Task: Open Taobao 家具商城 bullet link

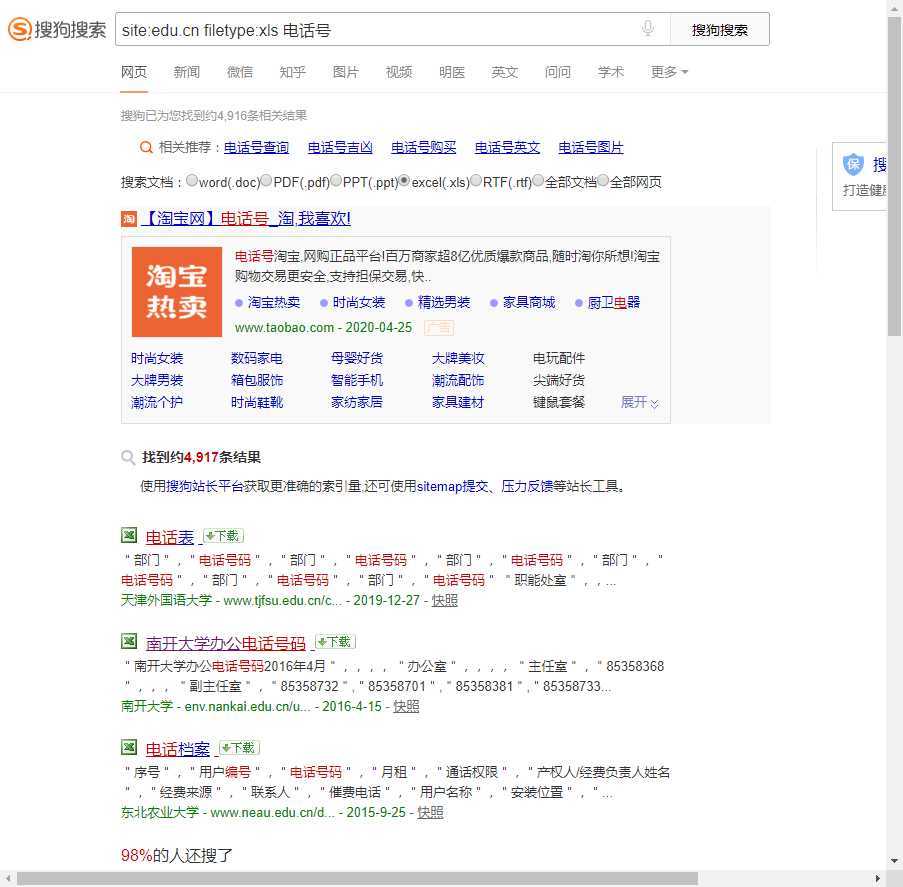Action: (x=529, y=302)
